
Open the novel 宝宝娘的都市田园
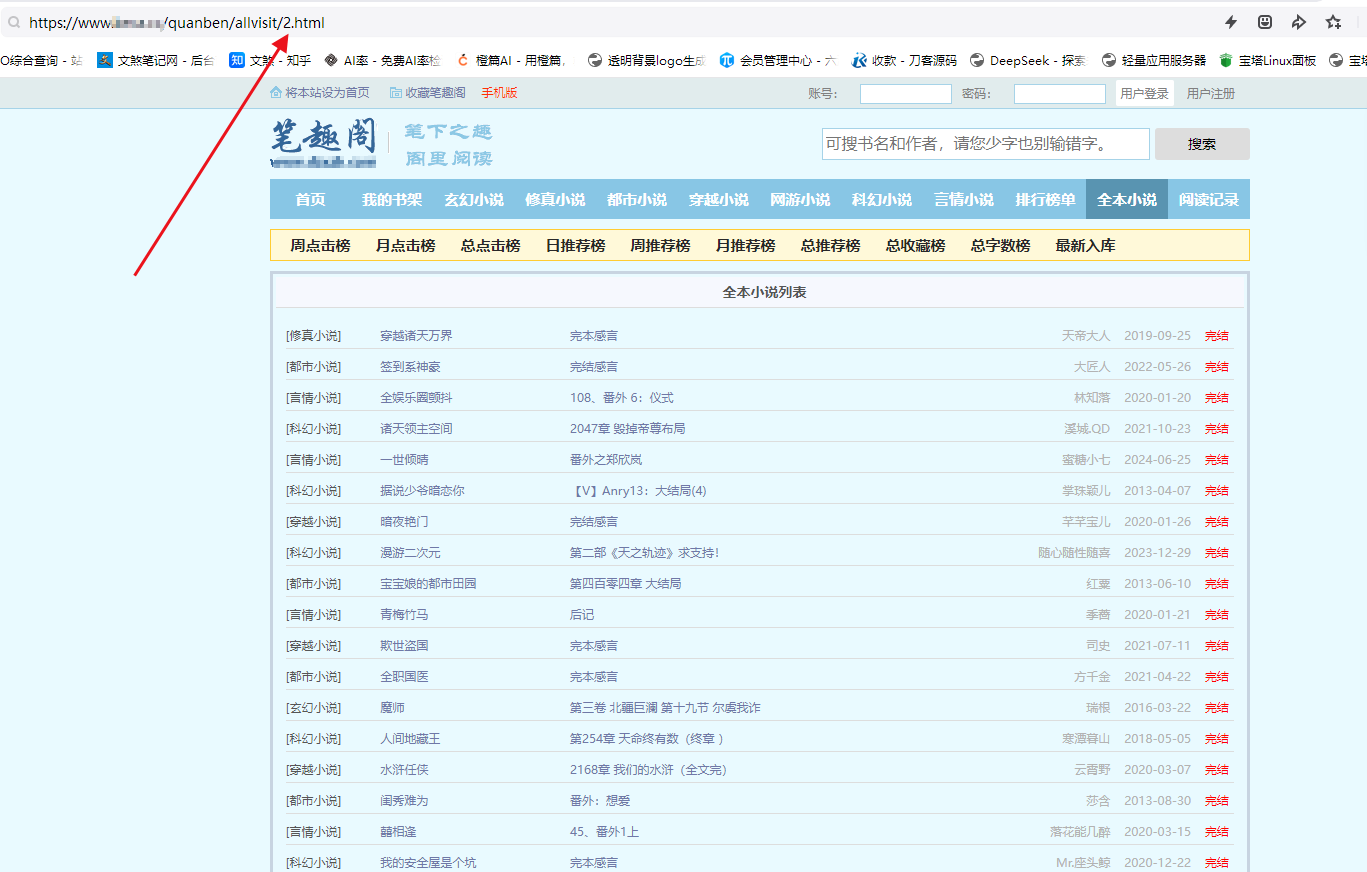pyautogui.click(x=428, y=584)
